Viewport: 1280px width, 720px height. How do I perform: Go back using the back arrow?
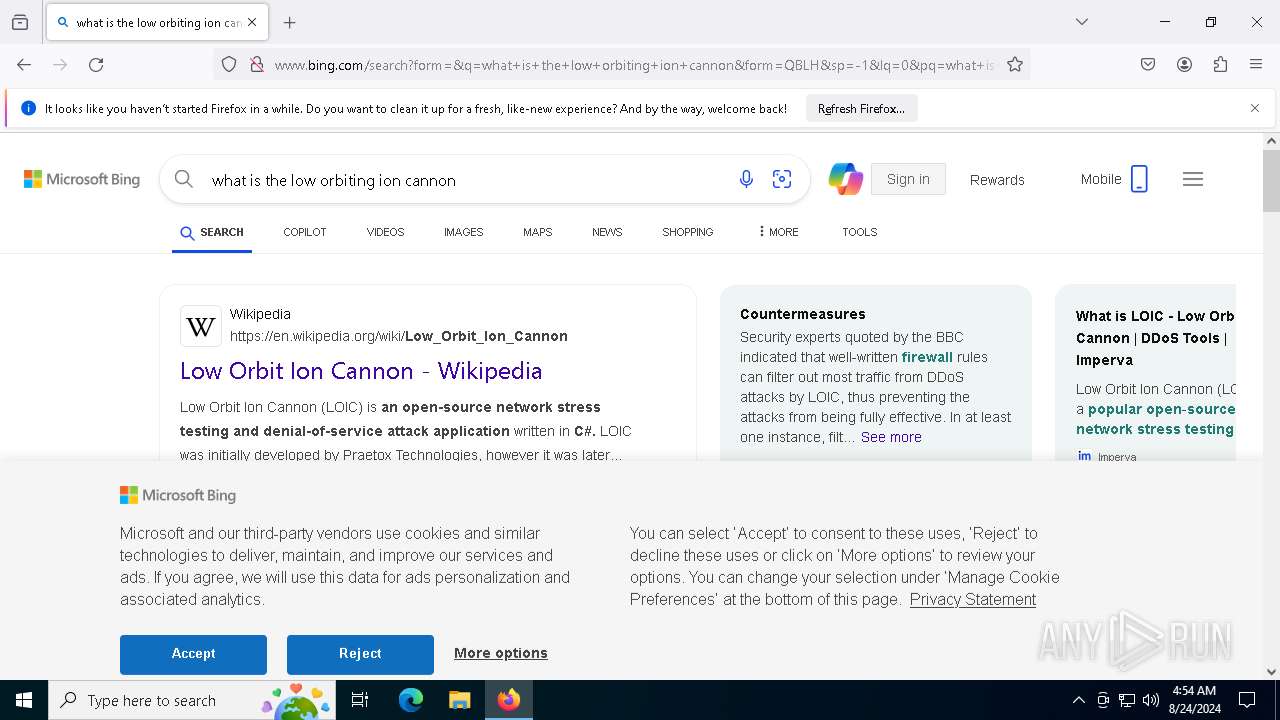click(x=24, y=64)
